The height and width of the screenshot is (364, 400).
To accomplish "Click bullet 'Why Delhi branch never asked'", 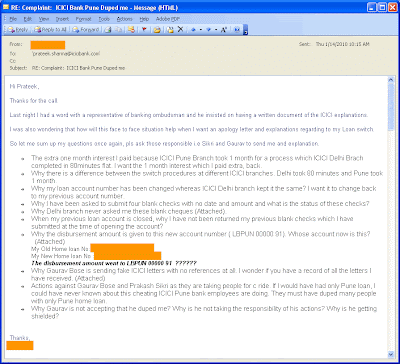I will [129, 211].
